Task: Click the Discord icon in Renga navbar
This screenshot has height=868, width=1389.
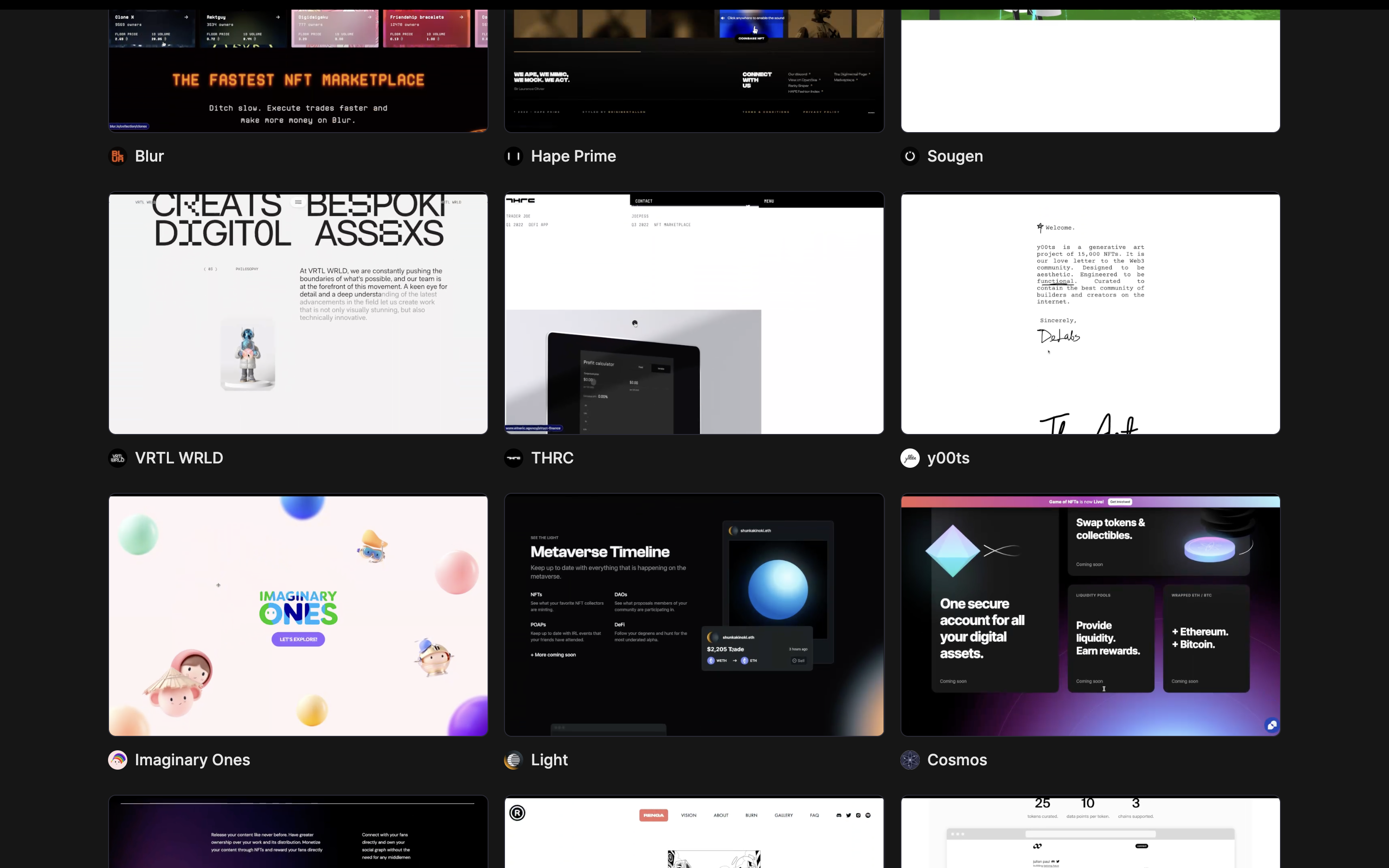Action: [x=839, y=815]
